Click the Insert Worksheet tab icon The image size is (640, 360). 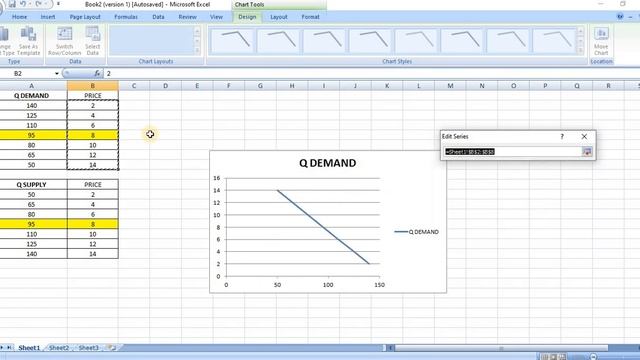[x=111, y=348]
